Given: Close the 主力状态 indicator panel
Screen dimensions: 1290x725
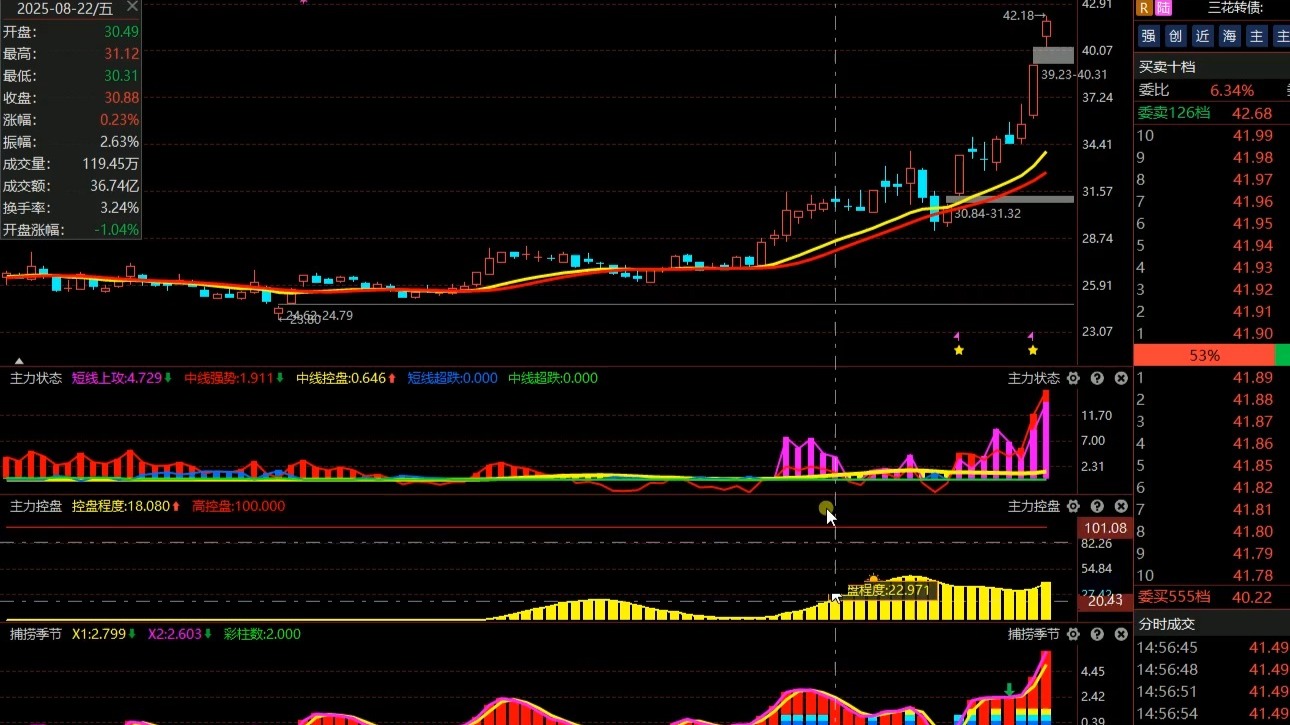Looking at the screenshot, I should click(x=1121, y=379).
